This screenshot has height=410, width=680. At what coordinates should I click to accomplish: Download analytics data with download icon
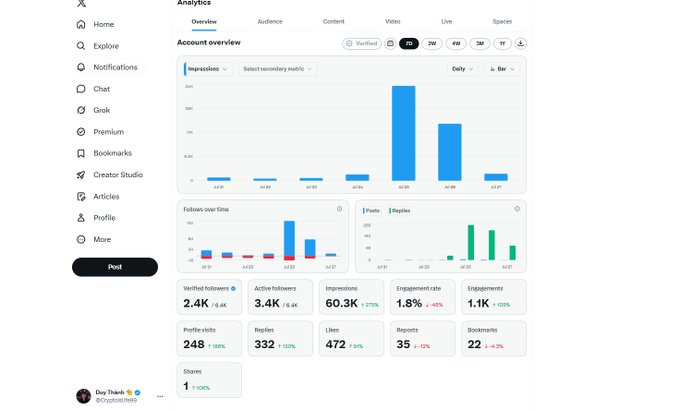(x=520, y=43)
